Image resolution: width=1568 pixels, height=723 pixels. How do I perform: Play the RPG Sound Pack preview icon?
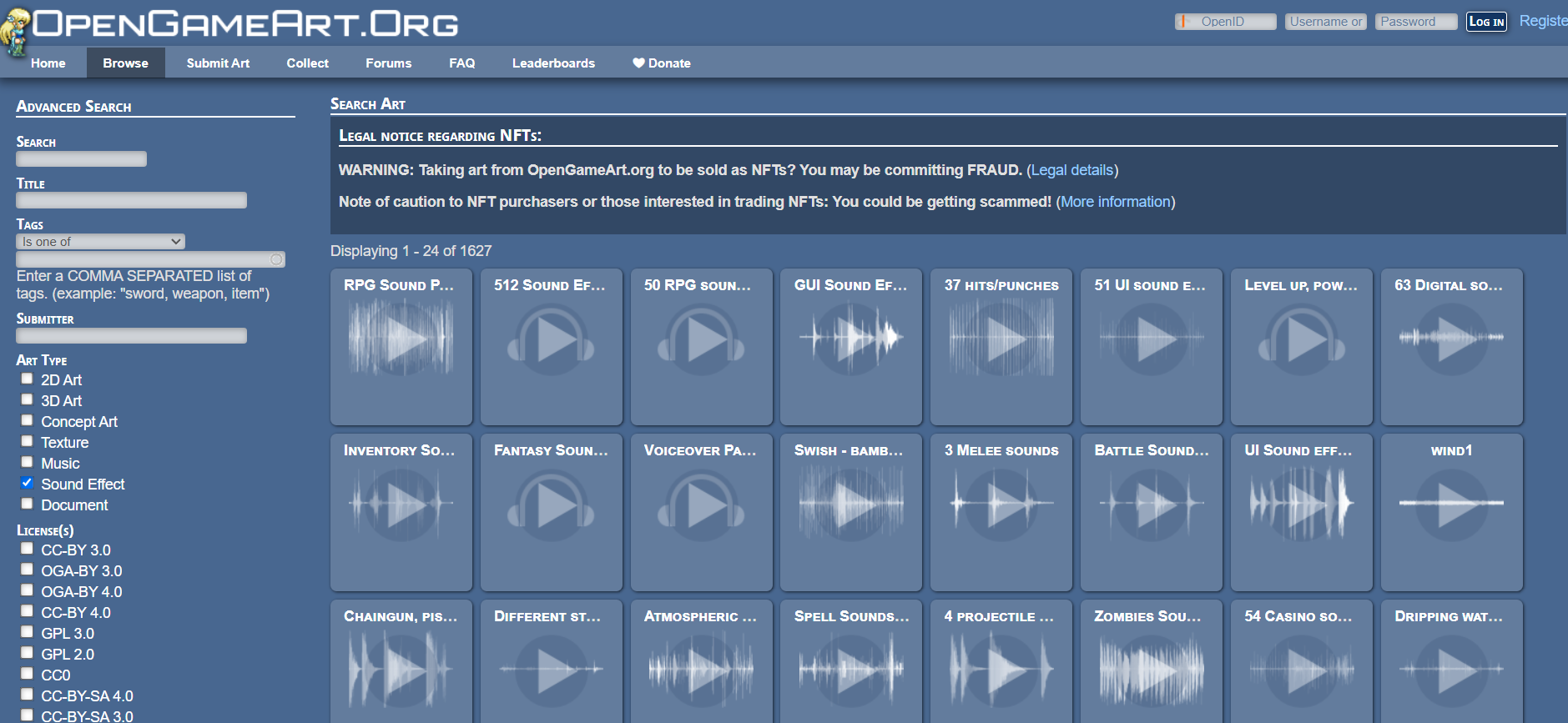tap(401, 339)
